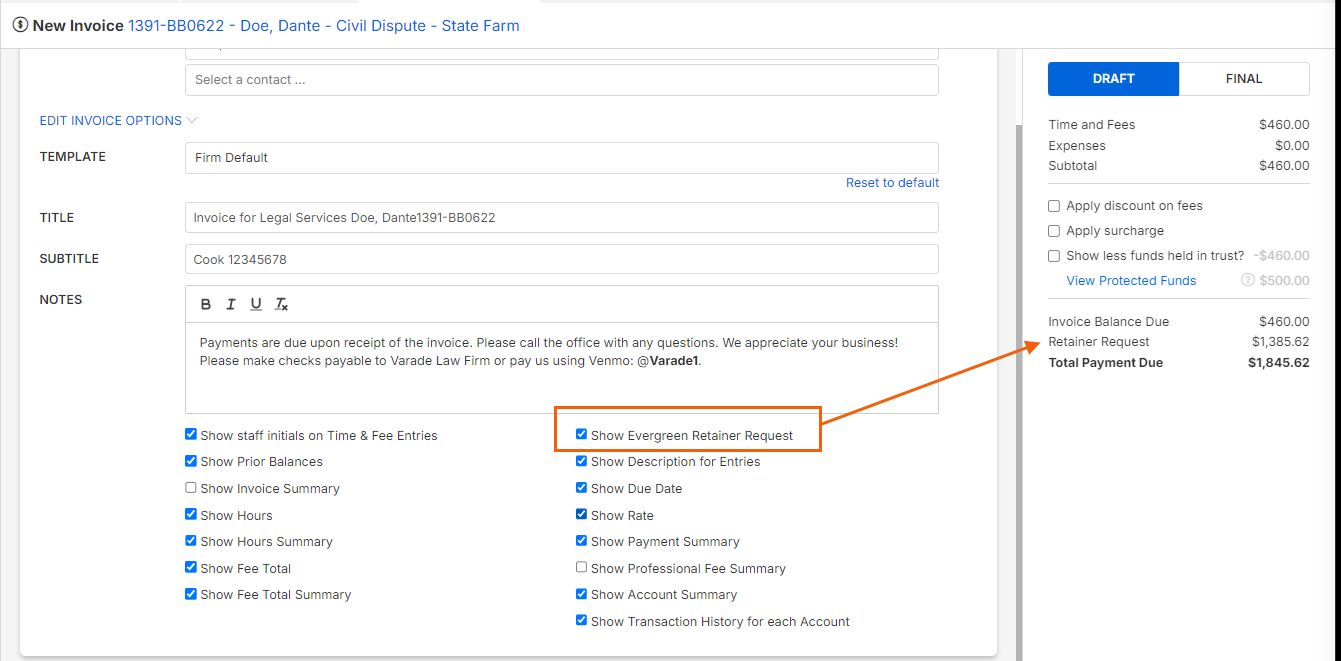Check Apply discount on fees
Screen dimensions: 1341x661
click(x=1054, y=206)
